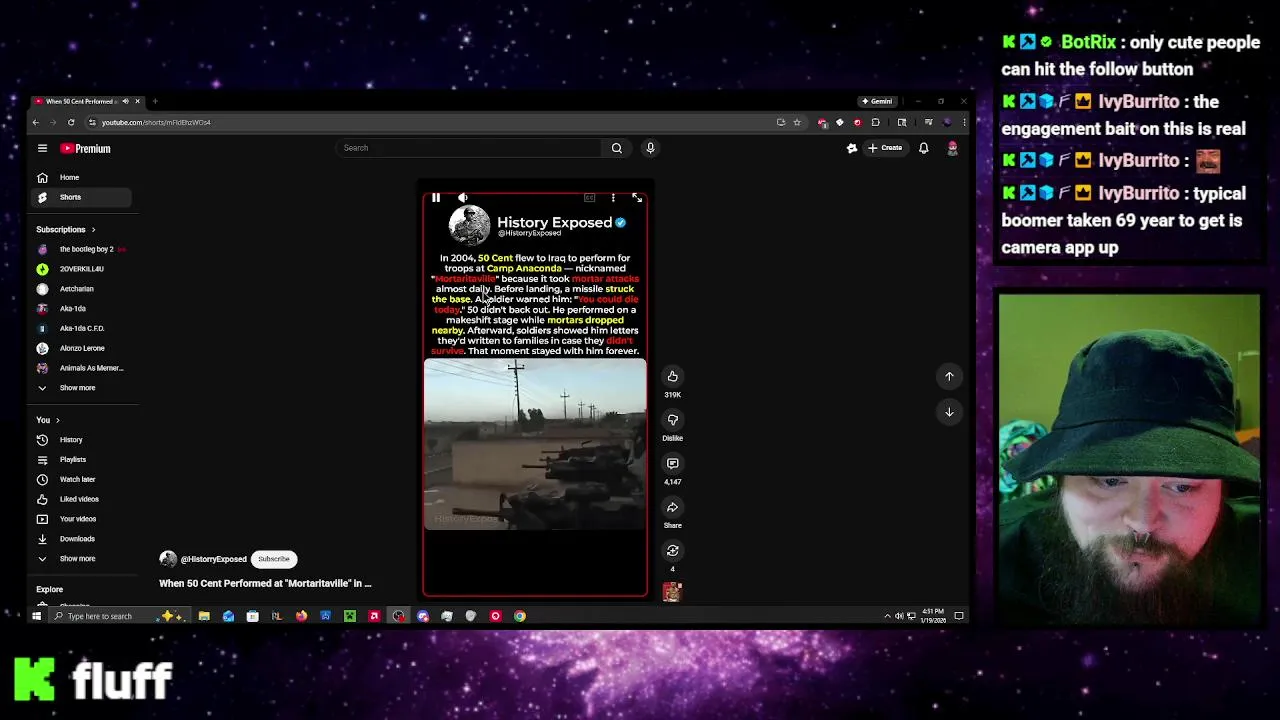Start voice search with microphone icon

point(650,148)
